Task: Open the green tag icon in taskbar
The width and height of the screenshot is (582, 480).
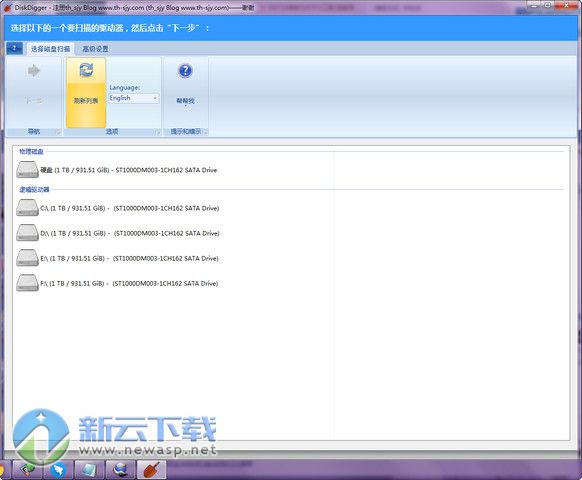Action: click(27, 470)
